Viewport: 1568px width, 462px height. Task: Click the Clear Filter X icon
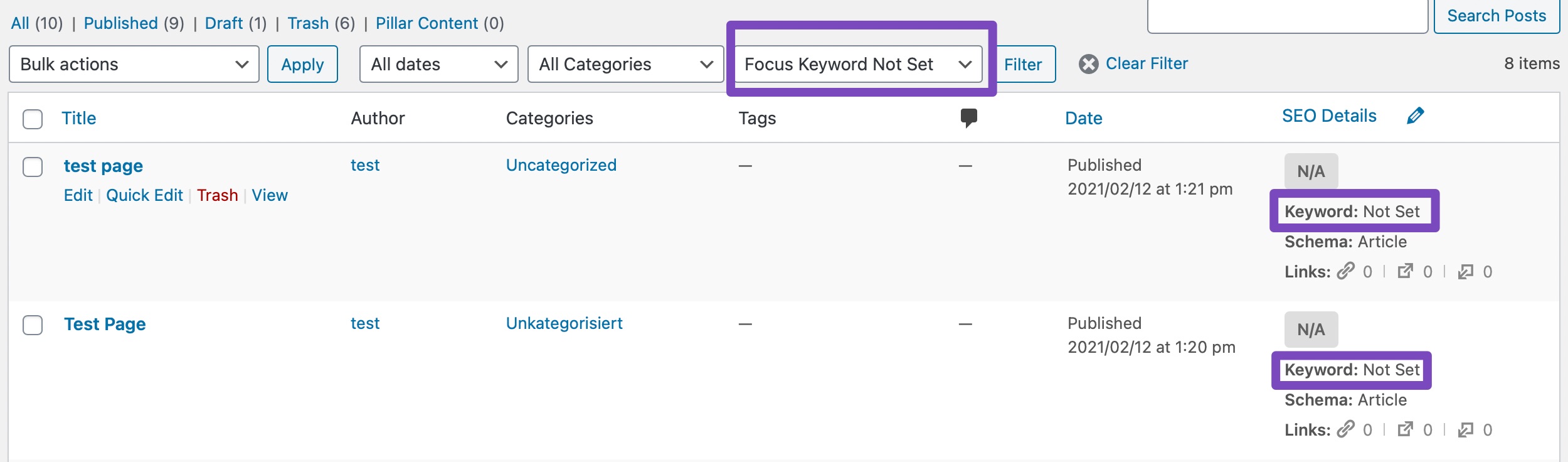1088,64
